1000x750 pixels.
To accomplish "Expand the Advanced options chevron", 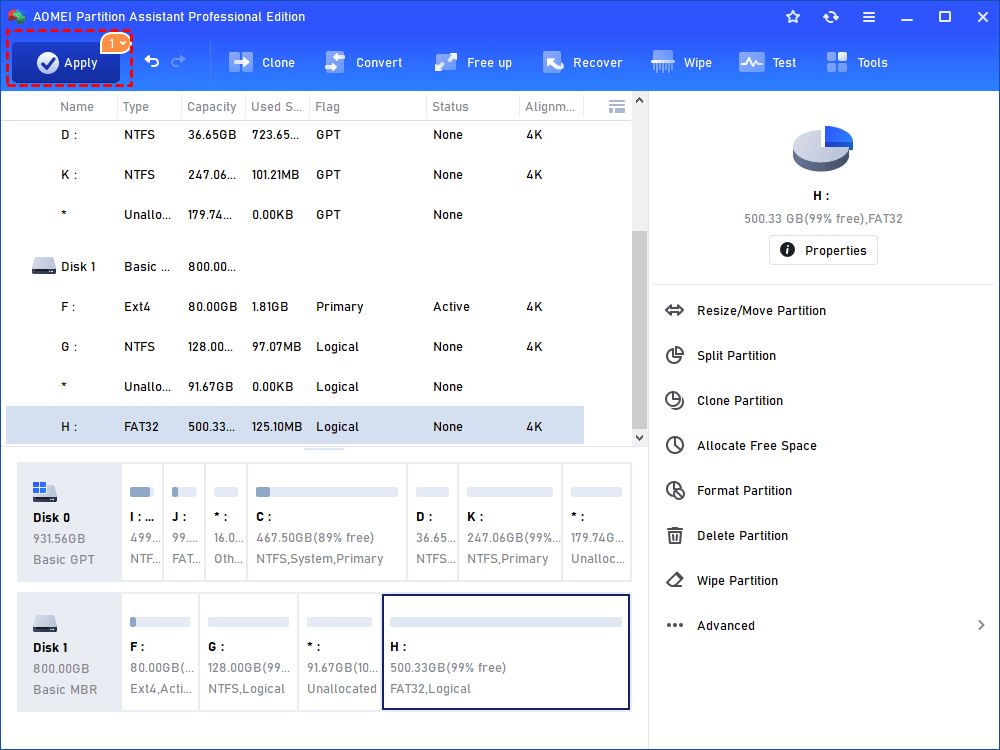I will 981,625.
